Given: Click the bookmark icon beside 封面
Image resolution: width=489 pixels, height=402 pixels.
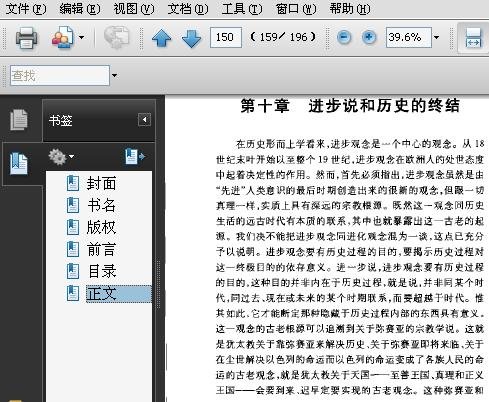Looking at the screenshot, I should click(x=73, y=183).
